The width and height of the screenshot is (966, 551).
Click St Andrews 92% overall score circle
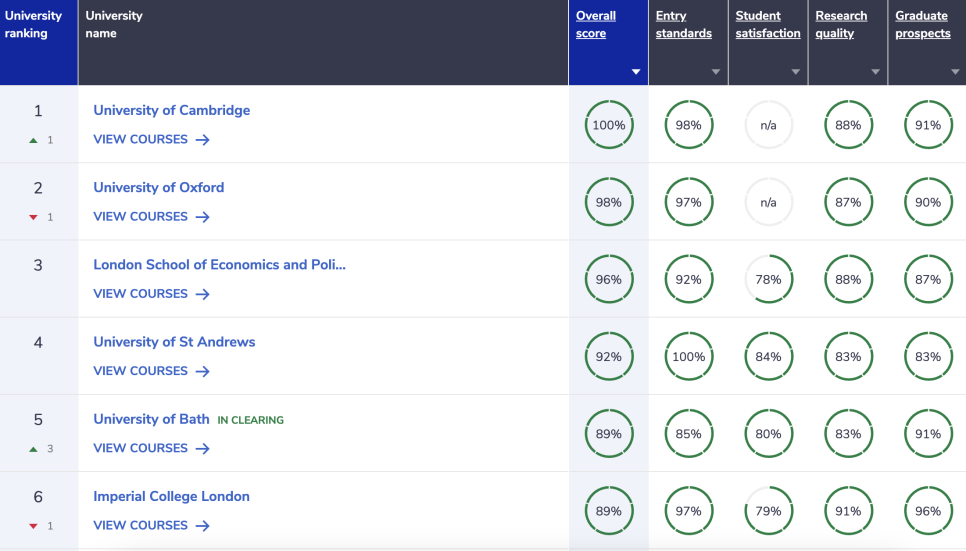coord(609,356)
